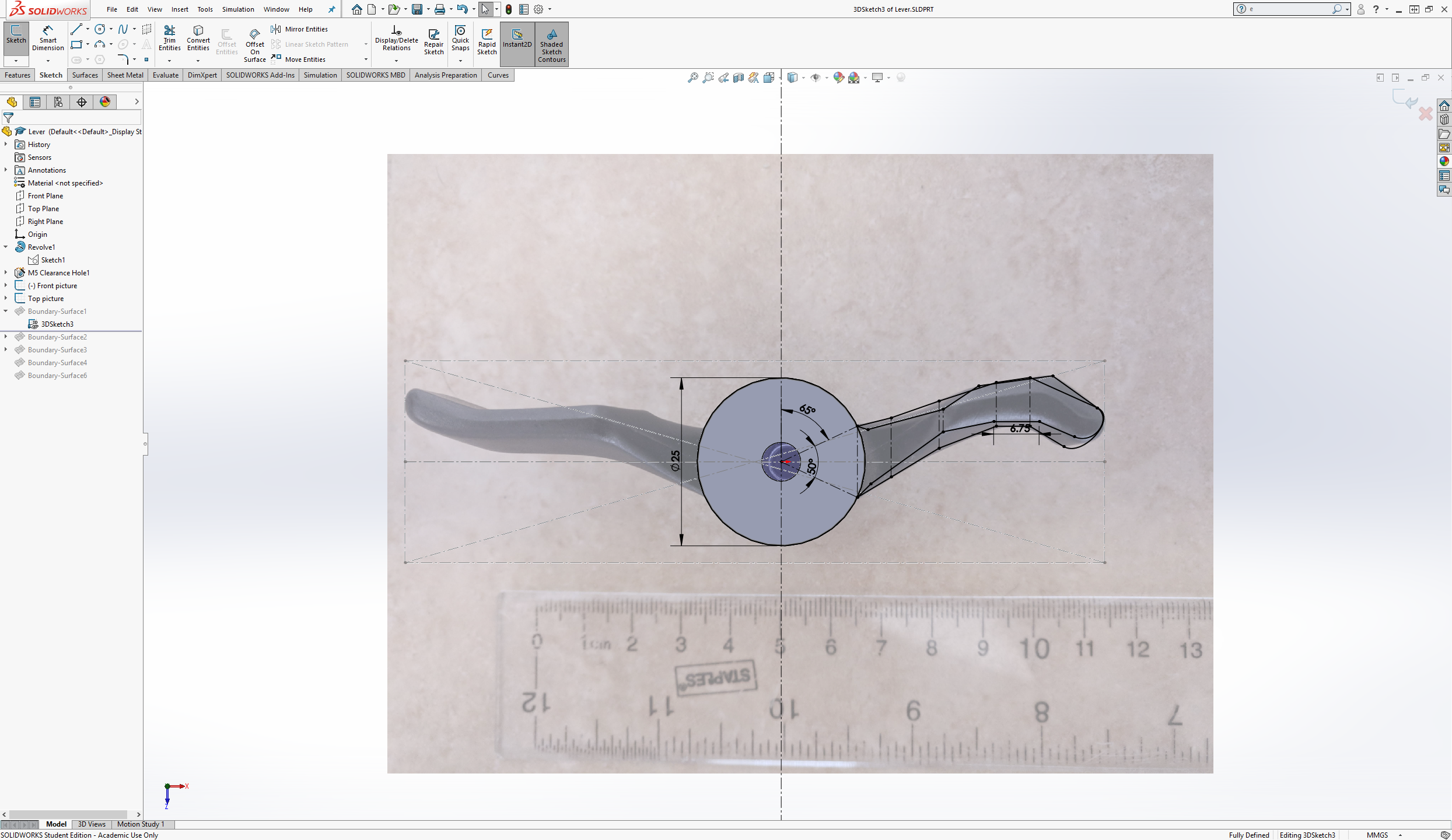Expand the Boundary-Surface2 node

pos(6,337)
